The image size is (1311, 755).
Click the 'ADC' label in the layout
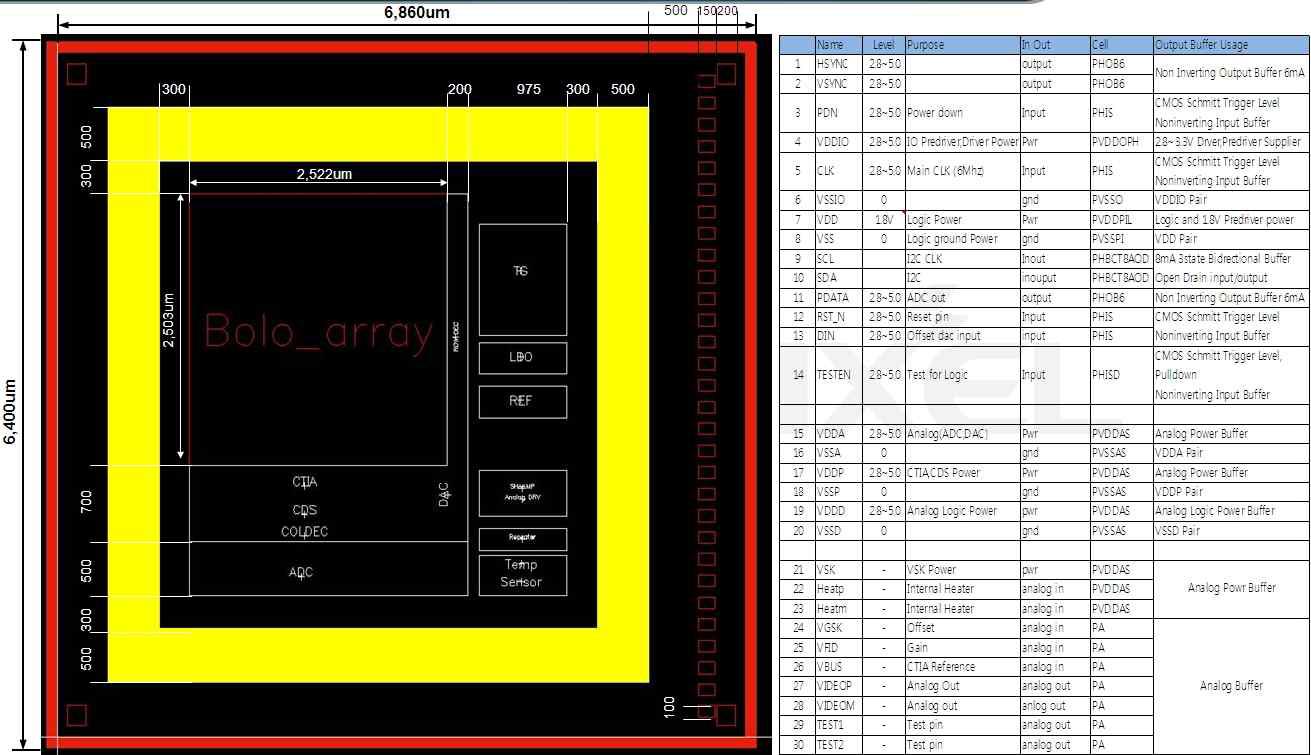point(301,573)
